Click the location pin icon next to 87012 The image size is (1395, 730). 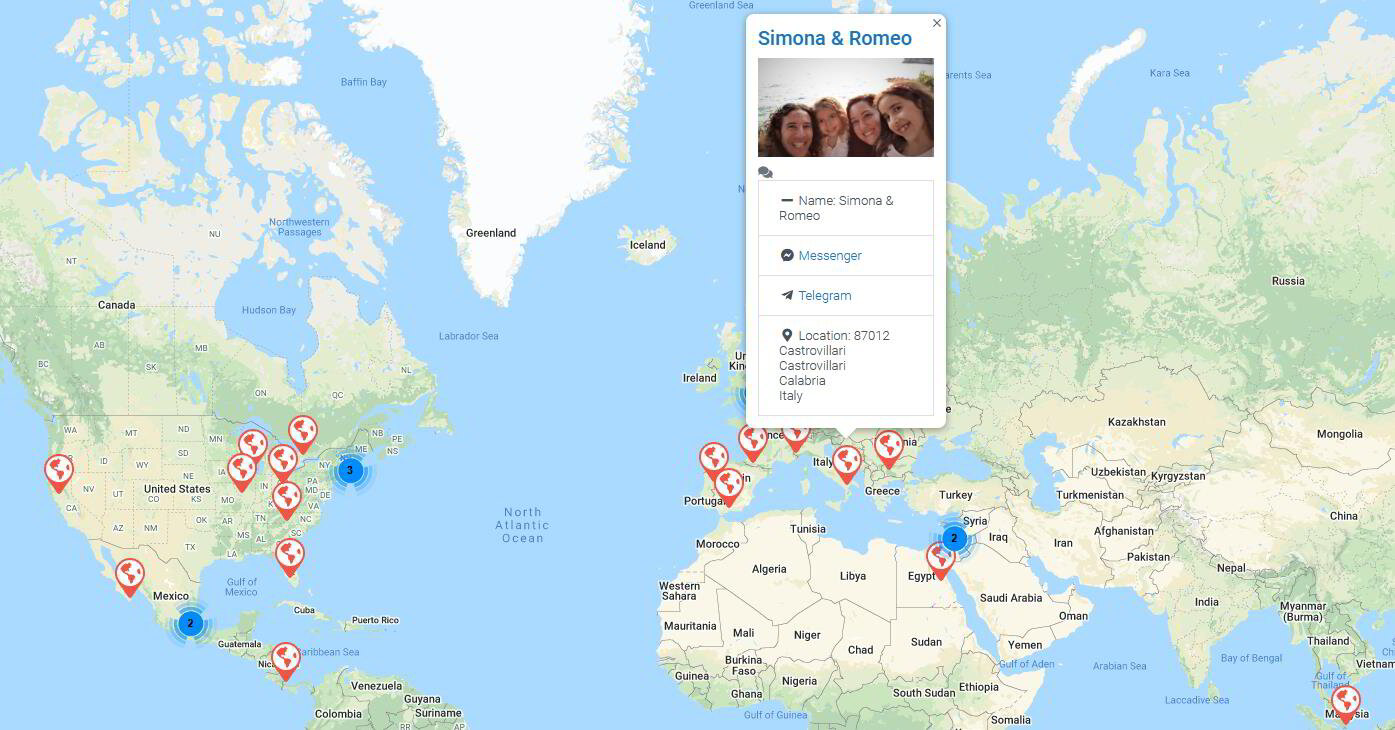[787, 334]
